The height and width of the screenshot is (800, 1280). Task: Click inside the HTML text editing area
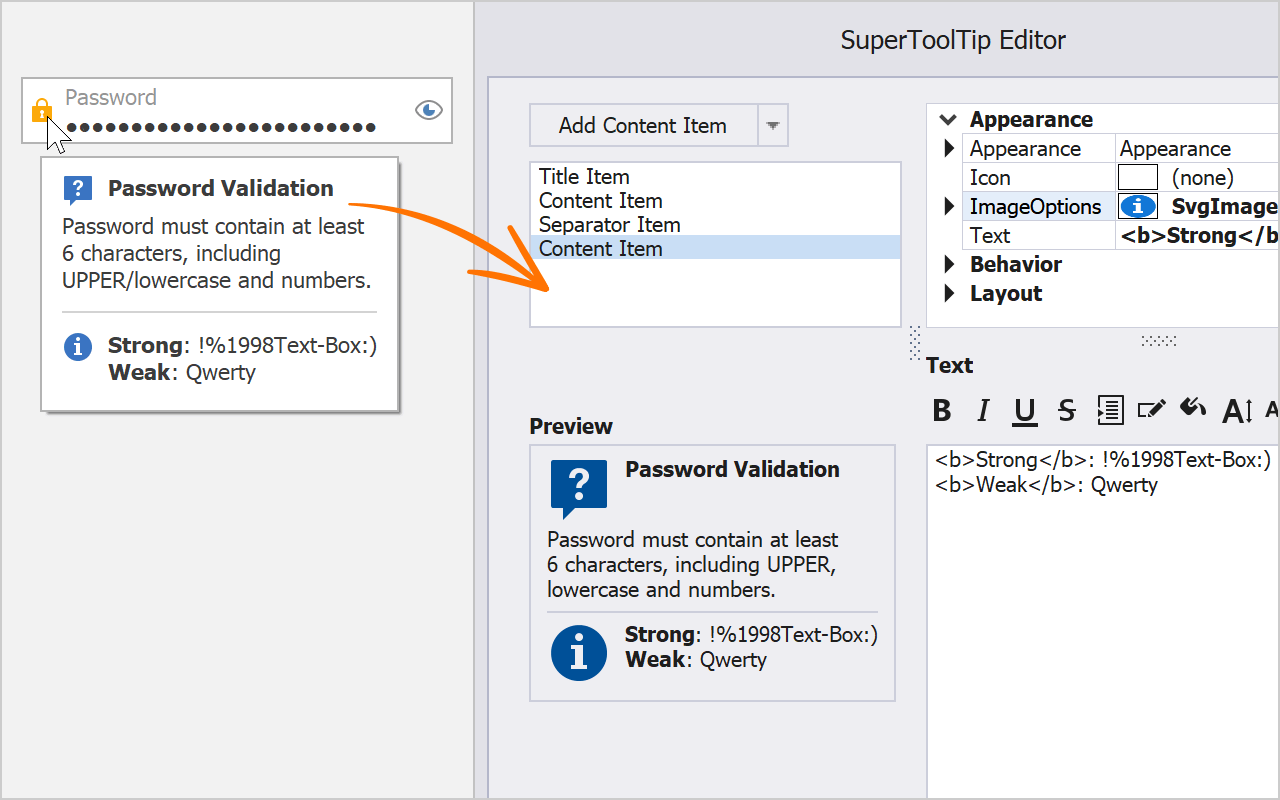tap(1100, 620)
